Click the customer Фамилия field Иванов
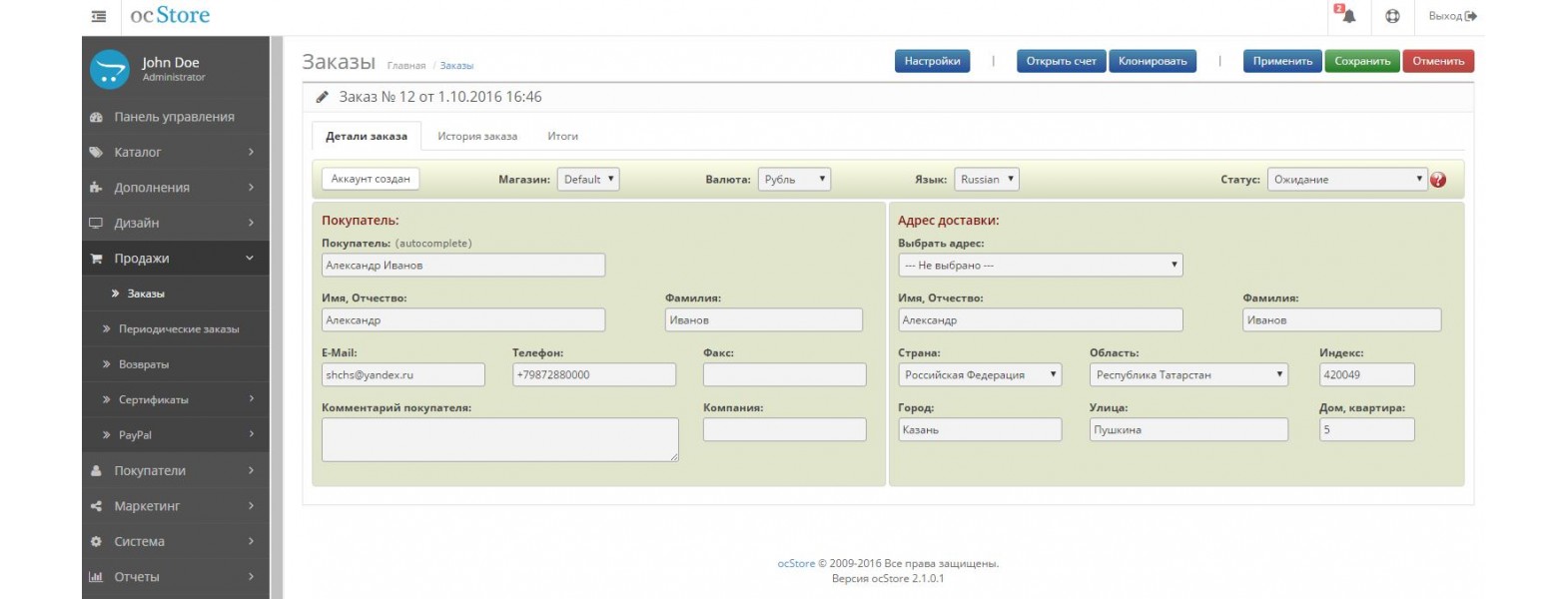Screen dimensions: 1568x599 pos(764,320)
